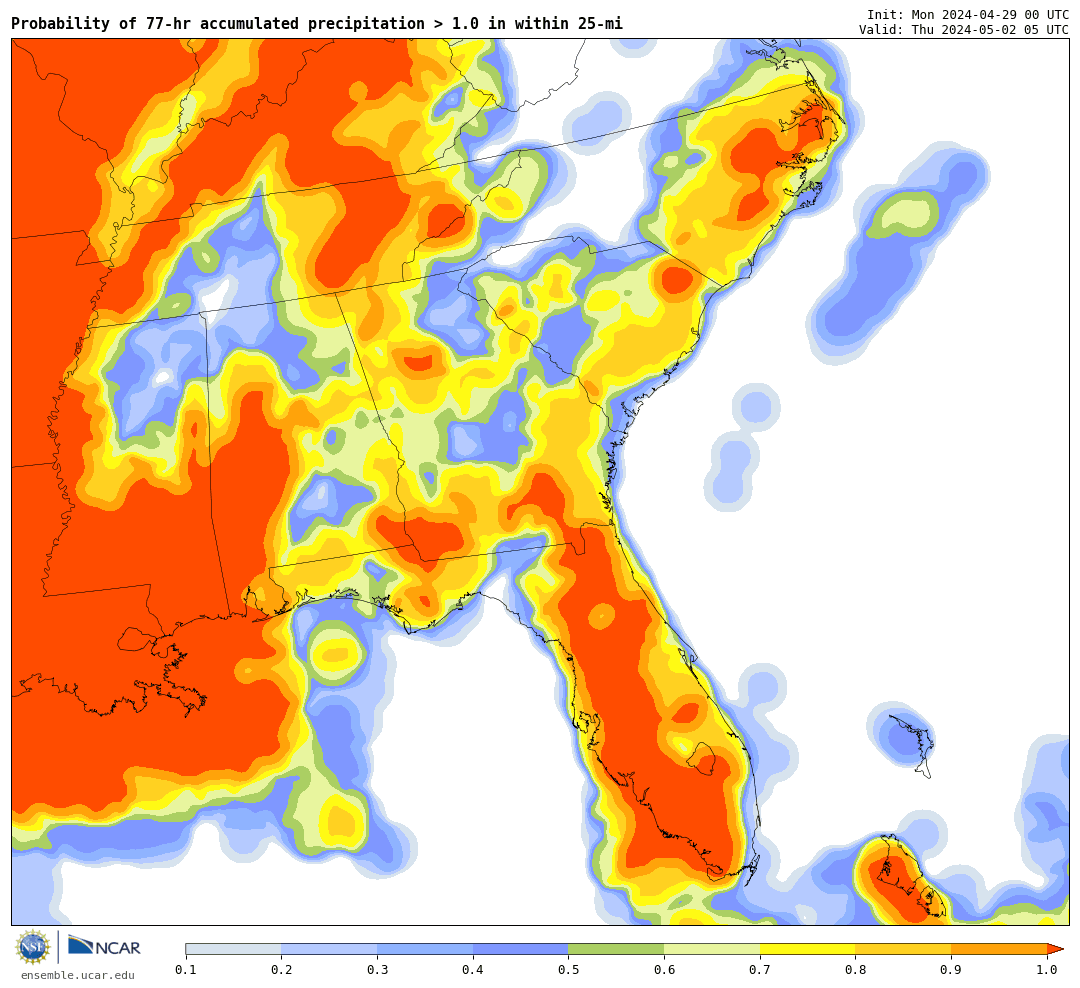Click the 0.6 colorbar tick label

(665, 970)
